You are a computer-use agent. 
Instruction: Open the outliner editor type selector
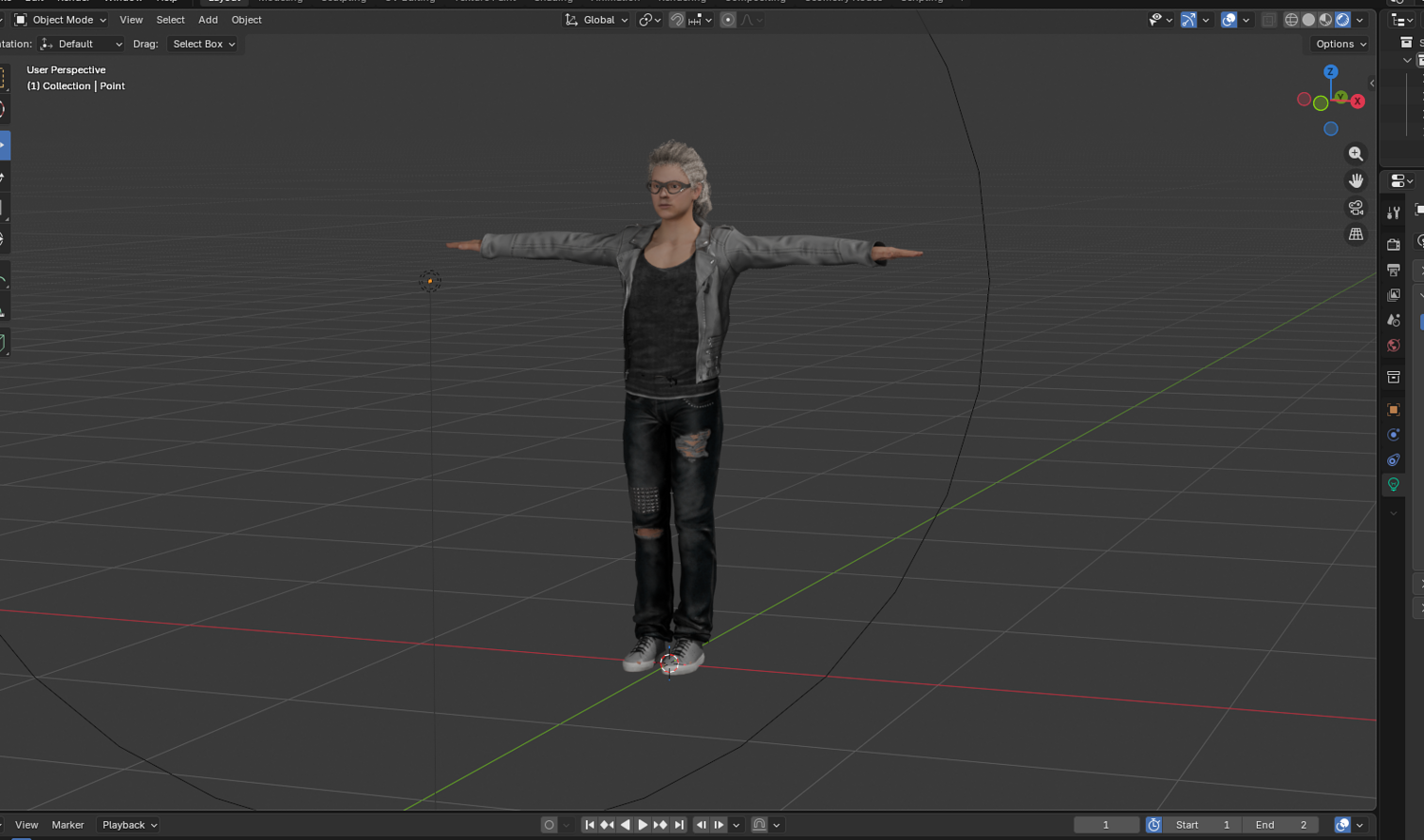point(1401,20)
